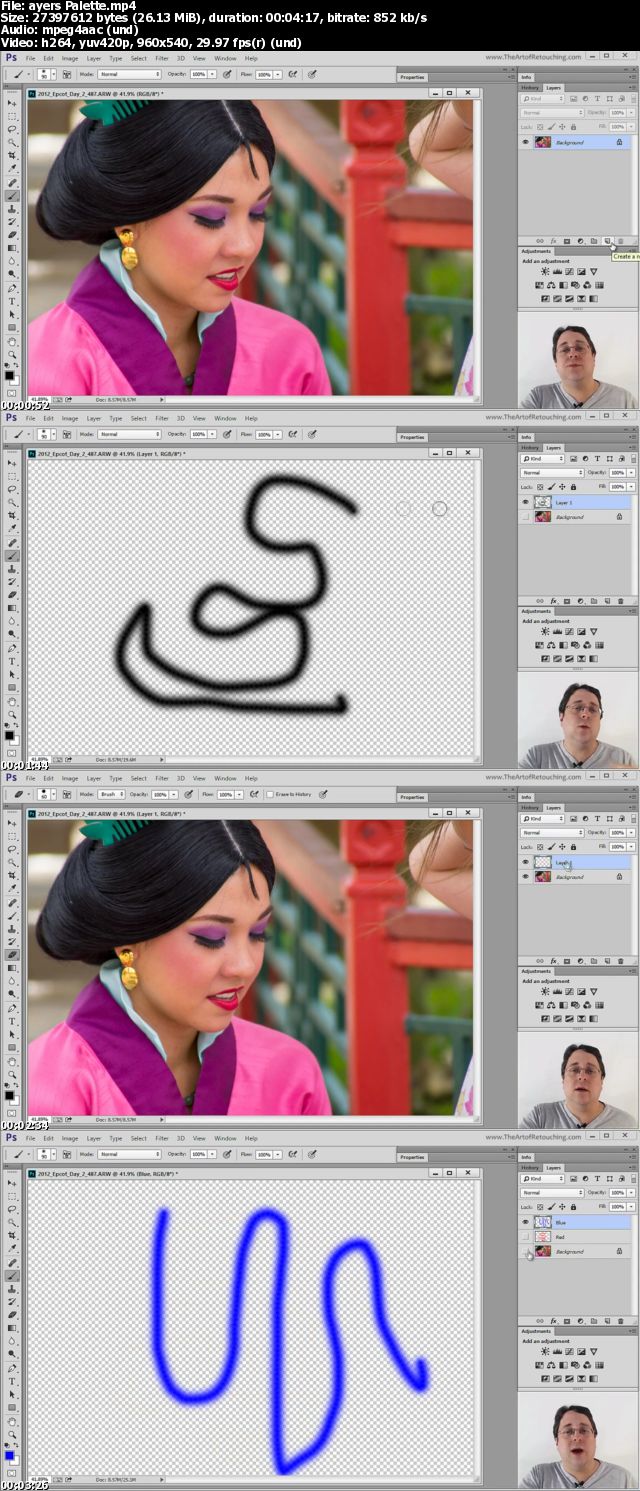This screenshot has height=1491, width=640.
Task: Add a Curves adjustment in the 00:01:44 frame
Action: 569,632
